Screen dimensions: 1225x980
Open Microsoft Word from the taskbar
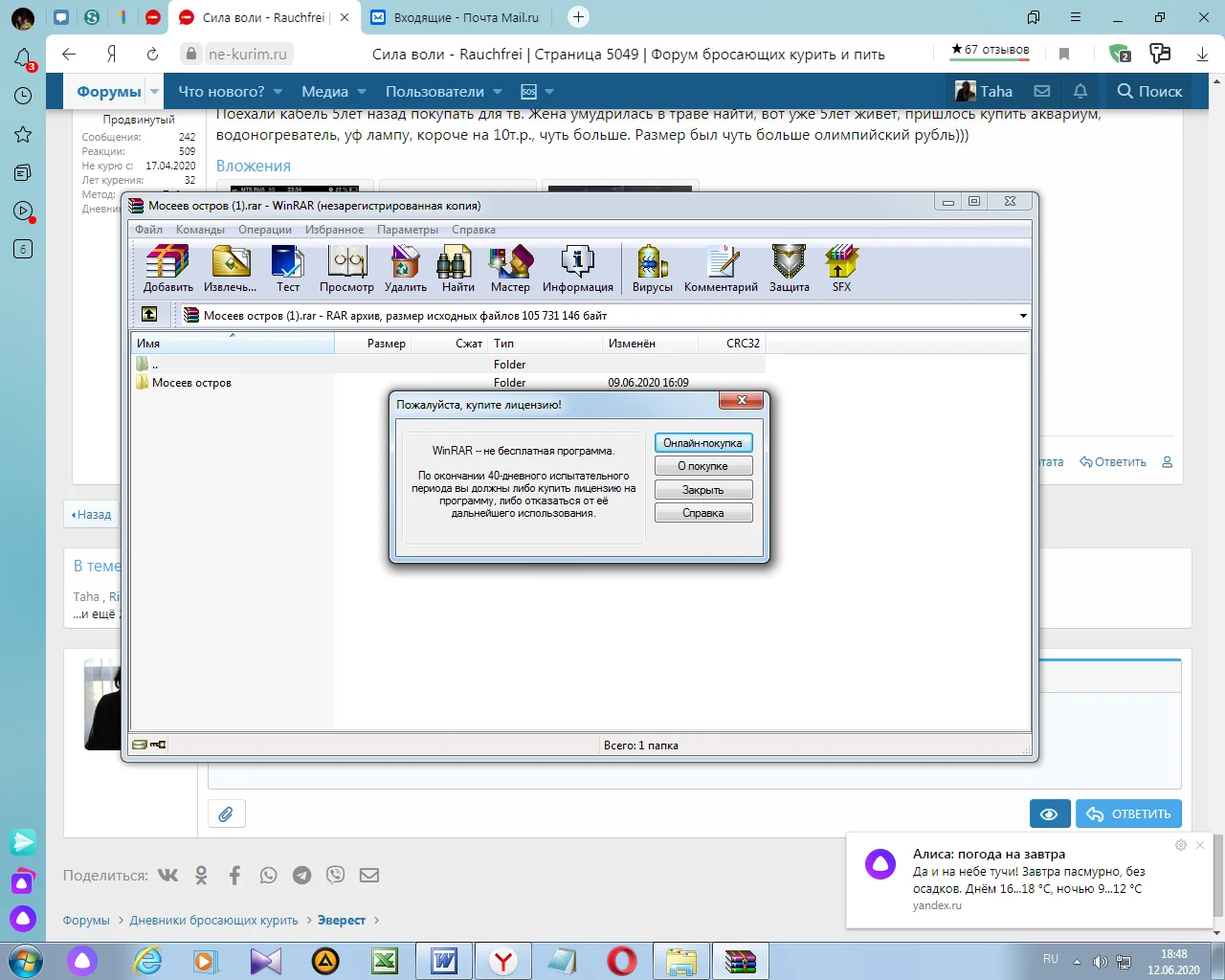click(x=444, y=960)
